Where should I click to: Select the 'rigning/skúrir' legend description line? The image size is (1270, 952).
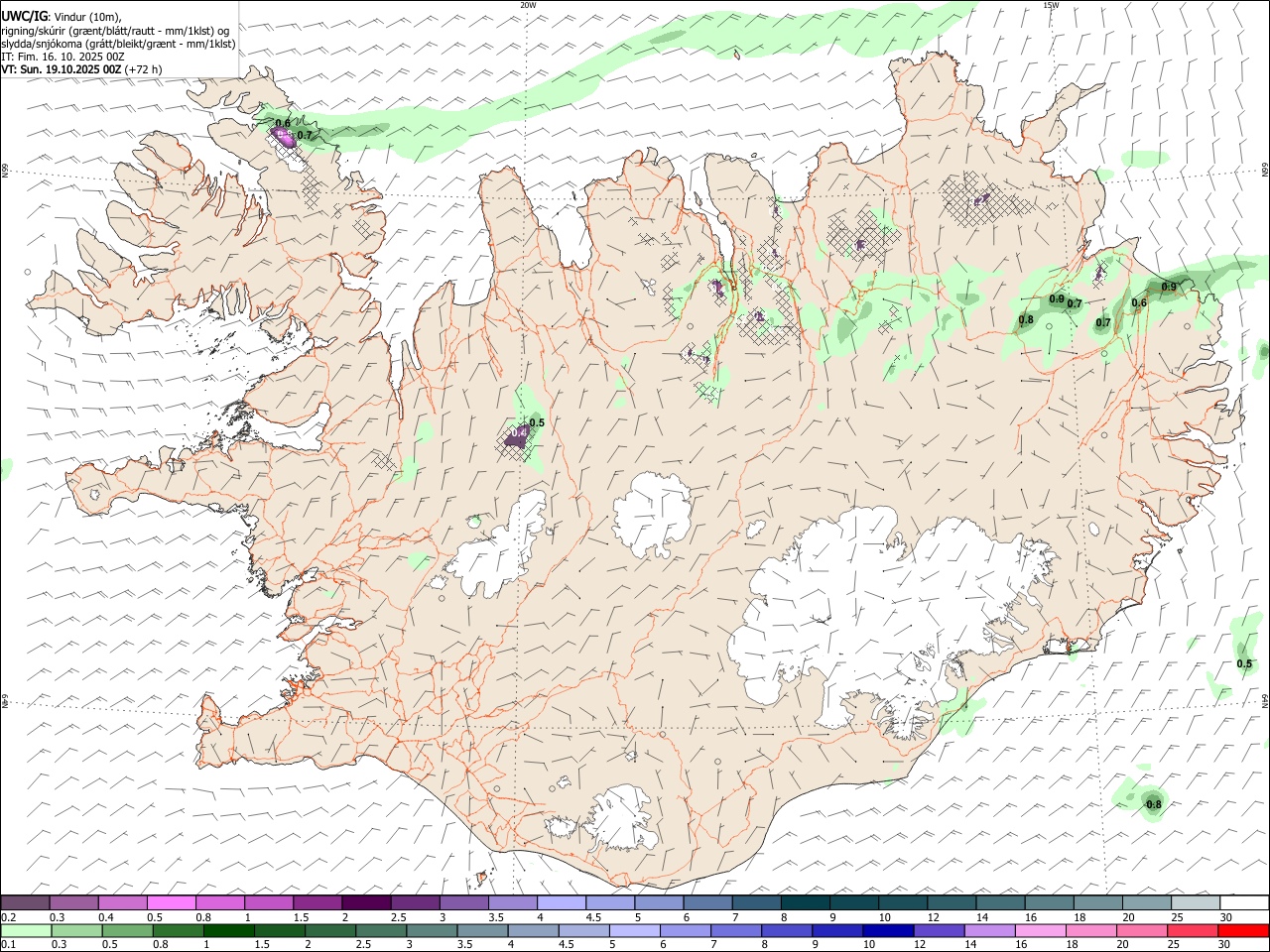(x=115, y=31)
